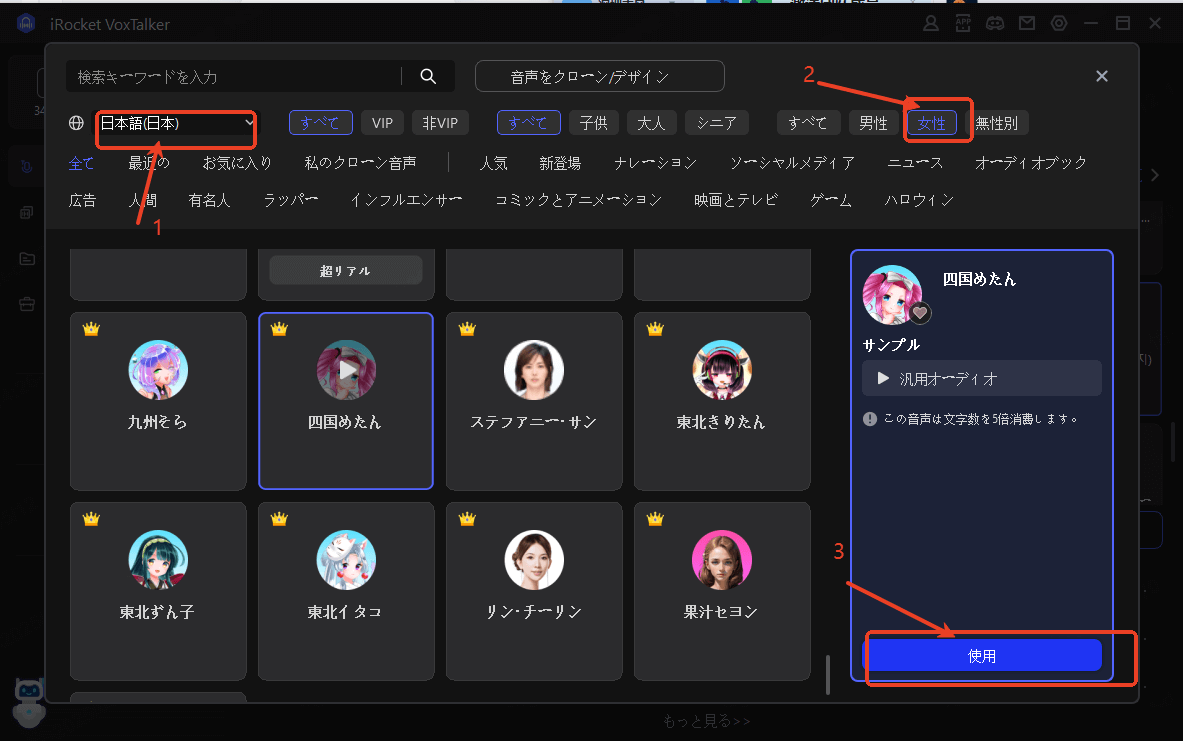The image size is (1183, 741).
Task: Click the 使用 button
Action: (x=982, y=656)
